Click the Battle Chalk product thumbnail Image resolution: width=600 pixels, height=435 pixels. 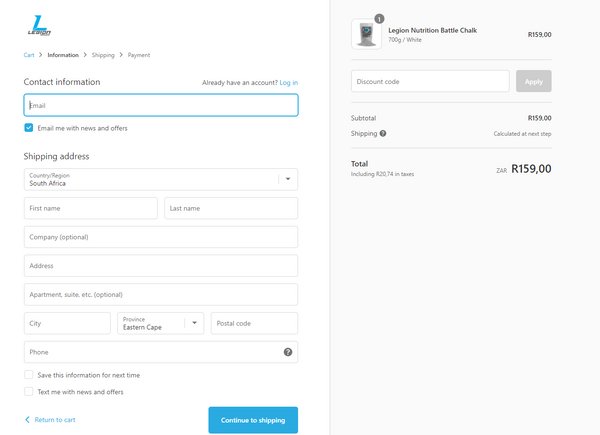(366, 34)
